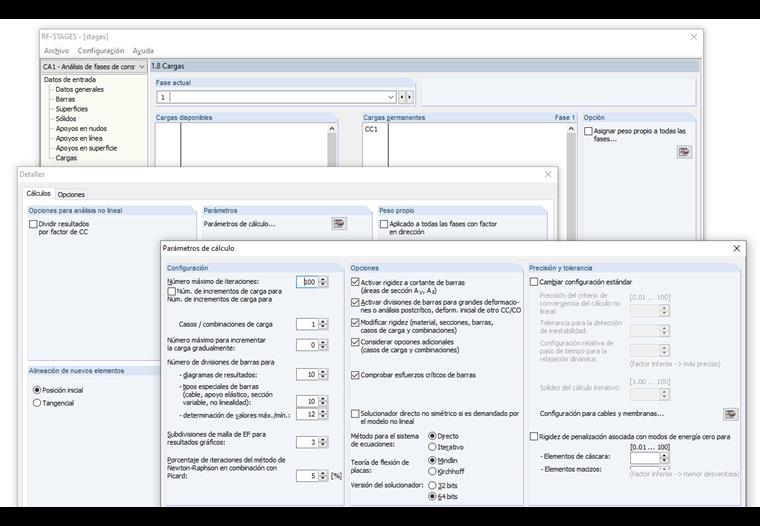Click the icon button under Asignar peso propio

tap(684, 152)
